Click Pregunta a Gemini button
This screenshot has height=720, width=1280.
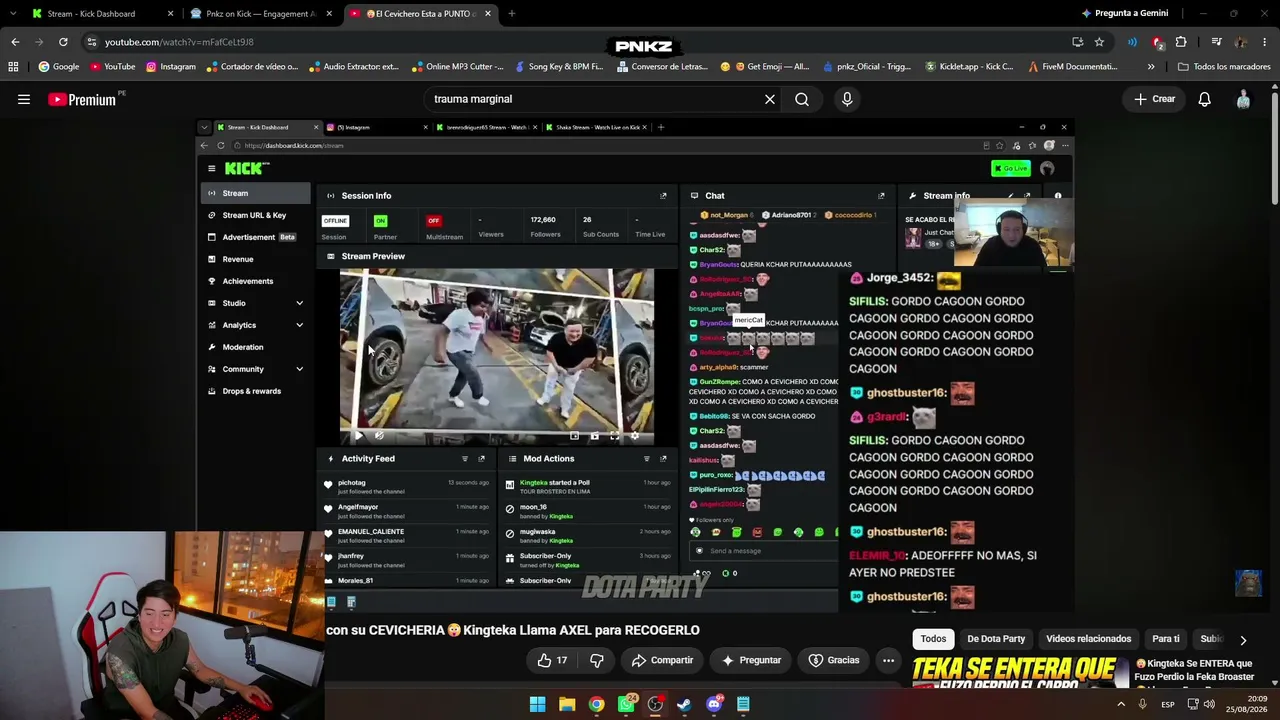pos(1125,14)
